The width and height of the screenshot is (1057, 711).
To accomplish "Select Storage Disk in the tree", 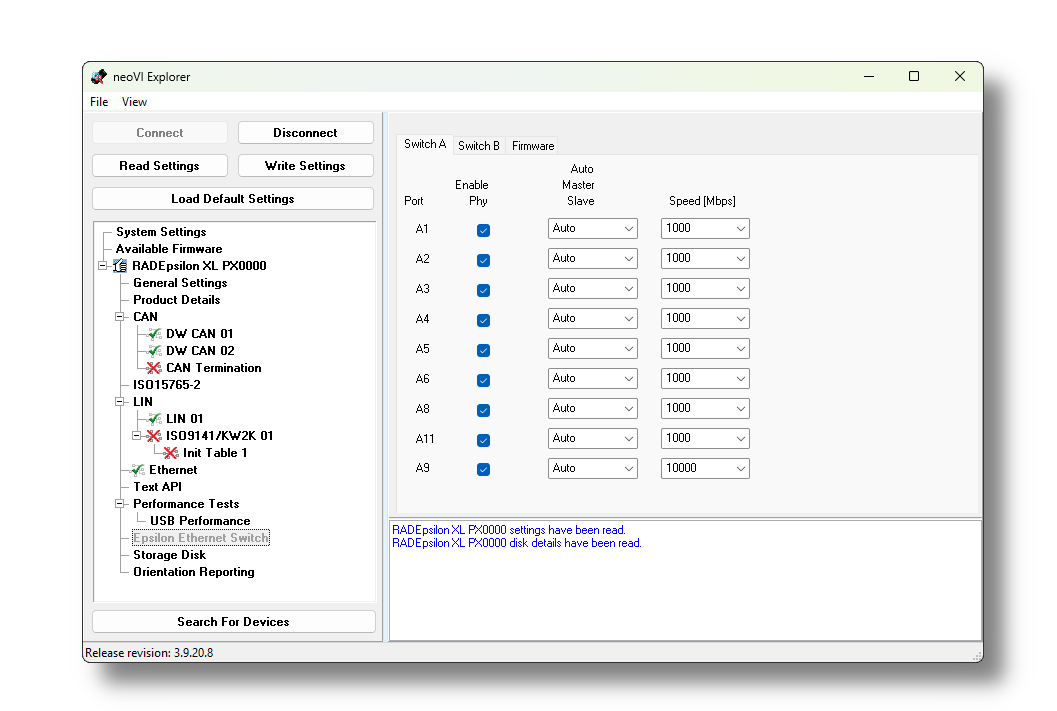I will [x=169, y=555].
